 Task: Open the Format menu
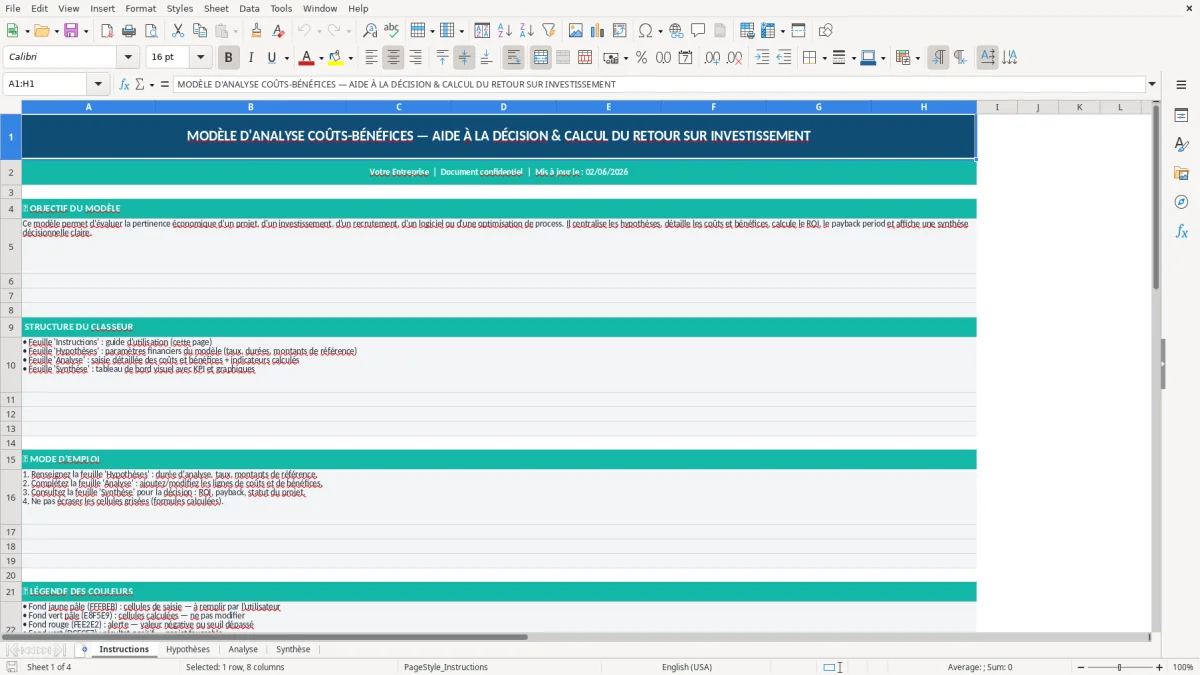(x=140, y=8)
